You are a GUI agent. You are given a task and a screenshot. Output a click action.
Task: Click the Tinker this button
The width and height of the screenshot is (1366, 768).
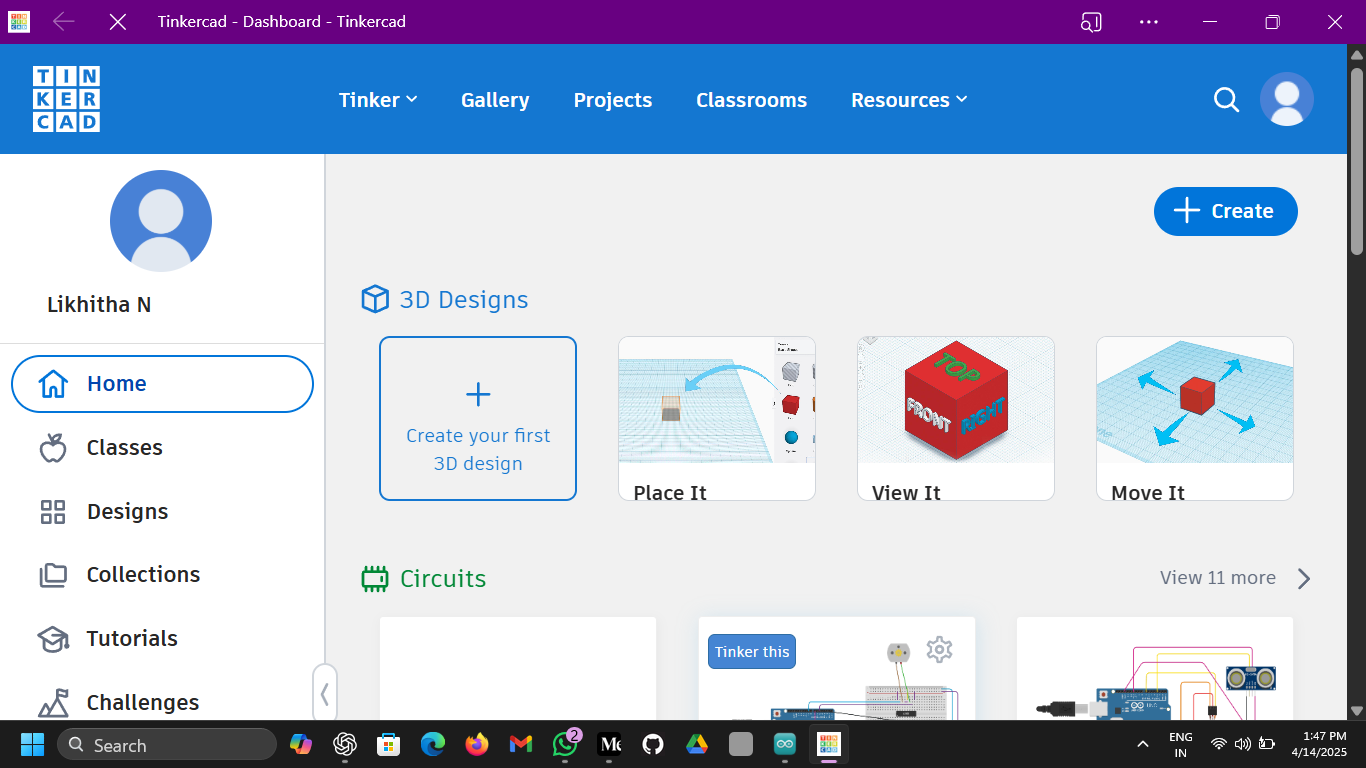[x=752, y=652]
